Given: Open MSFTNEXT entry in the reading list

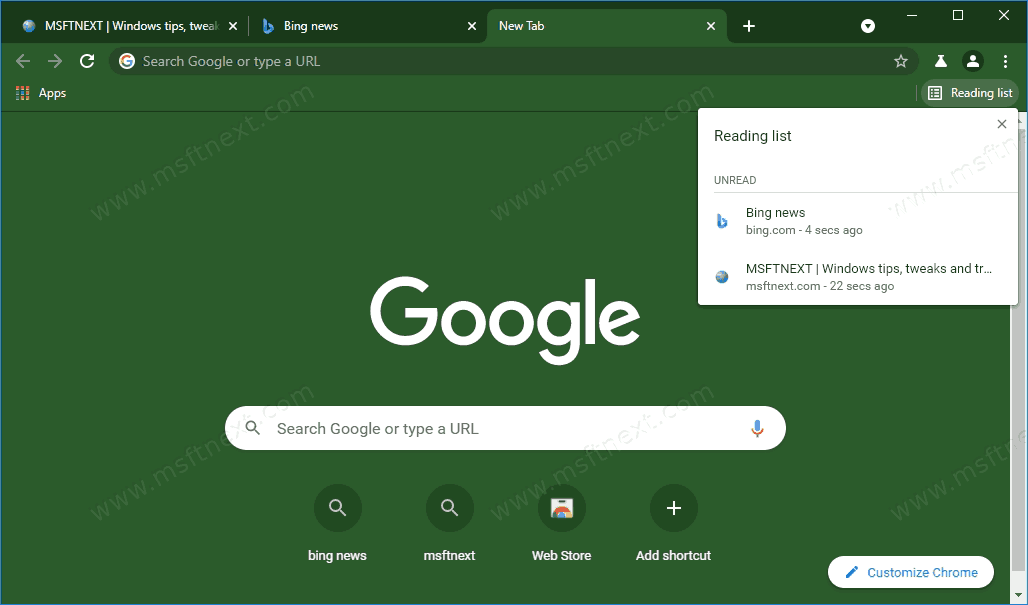Looking at the screenshot, I should 858,277.
